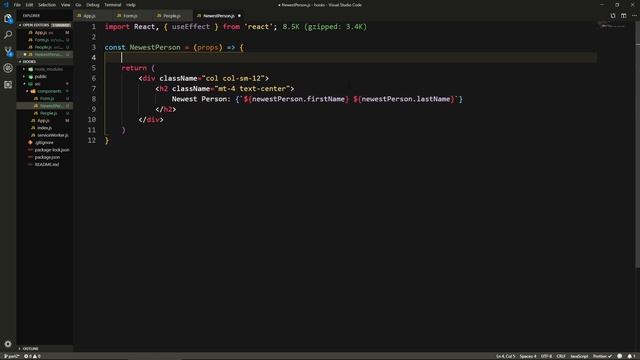Open Form.js in Open Editors list
Viewport: 640px width, 360px height.
tap(44, 40)
